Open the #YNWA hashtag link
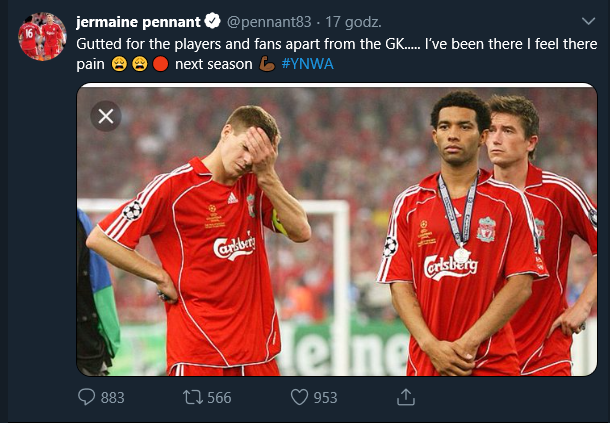 [x=307, y=65]
